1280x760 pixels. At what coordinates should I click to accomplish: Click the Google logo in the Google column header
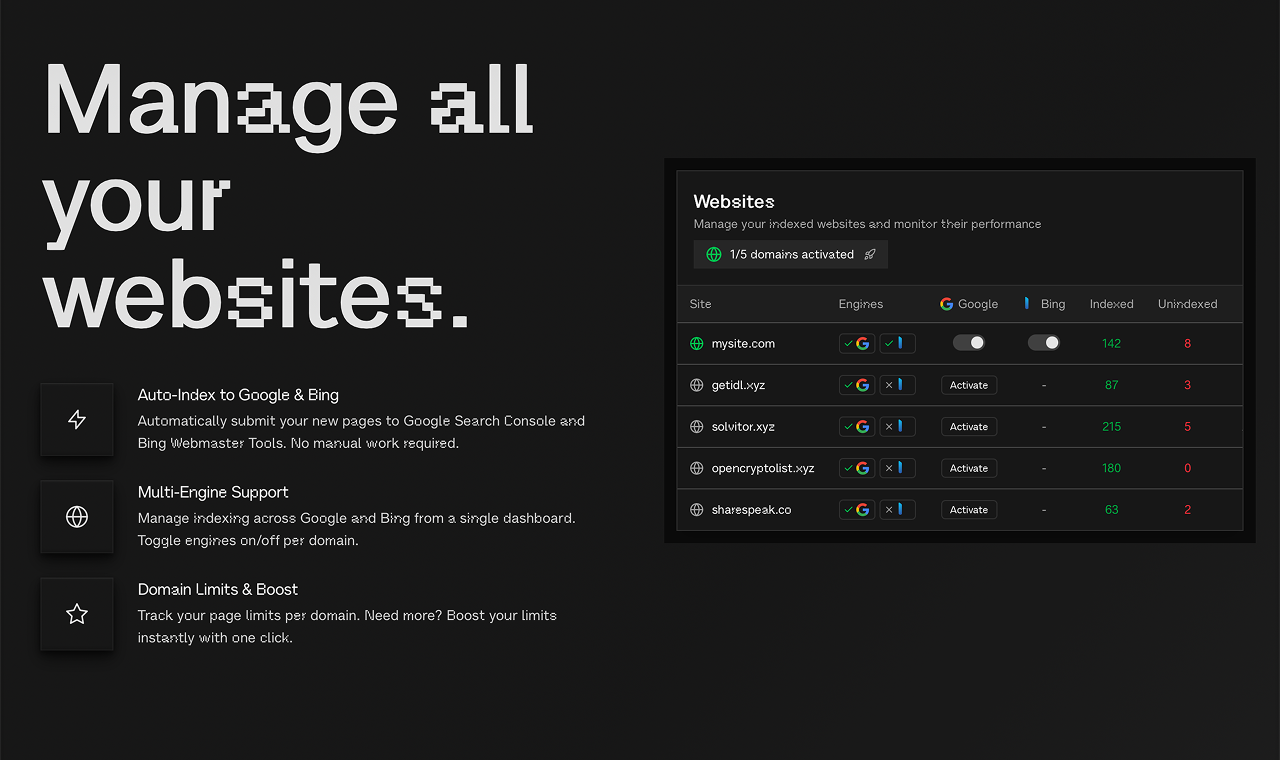[x=945, y=303]
